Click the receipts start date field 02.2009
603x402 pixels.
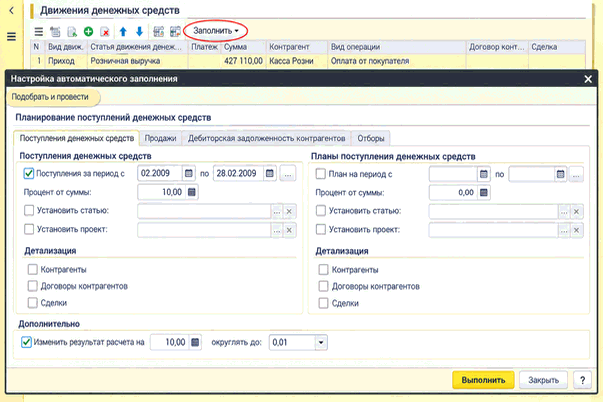pyautogui.click(x=160, y=173)
